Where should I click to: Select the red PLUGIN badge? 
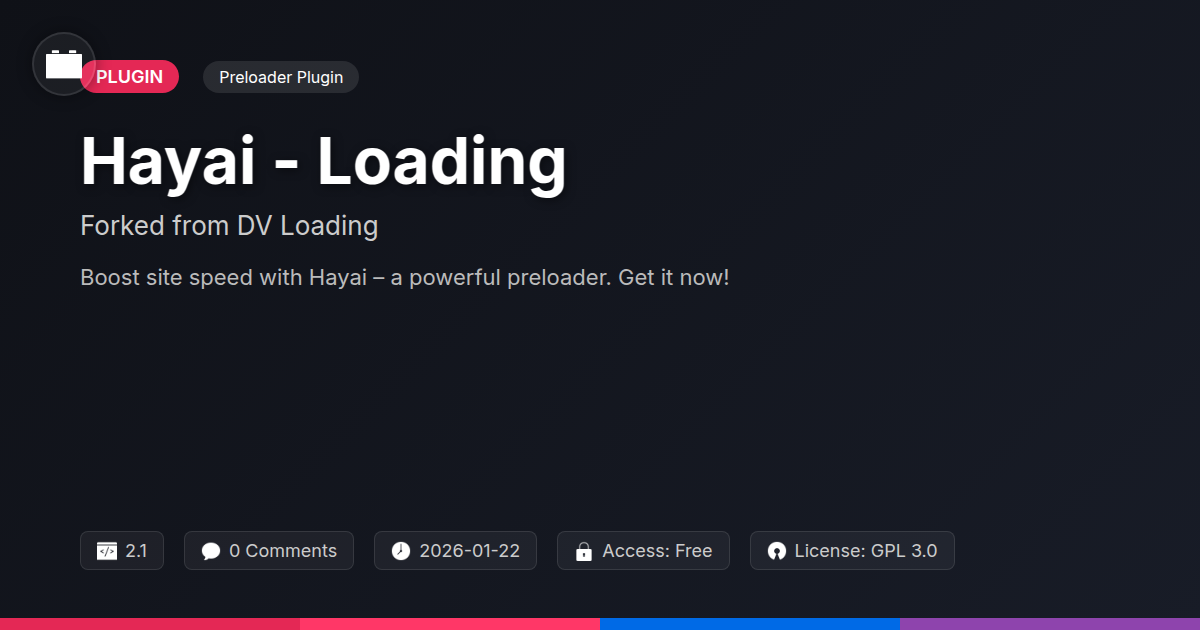(x=130, y=77)
